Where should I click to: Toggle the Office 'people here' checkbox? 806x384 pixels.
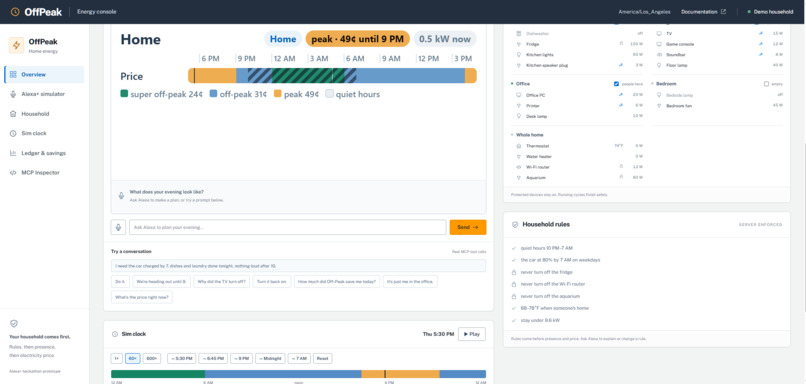tap(616, 84)
